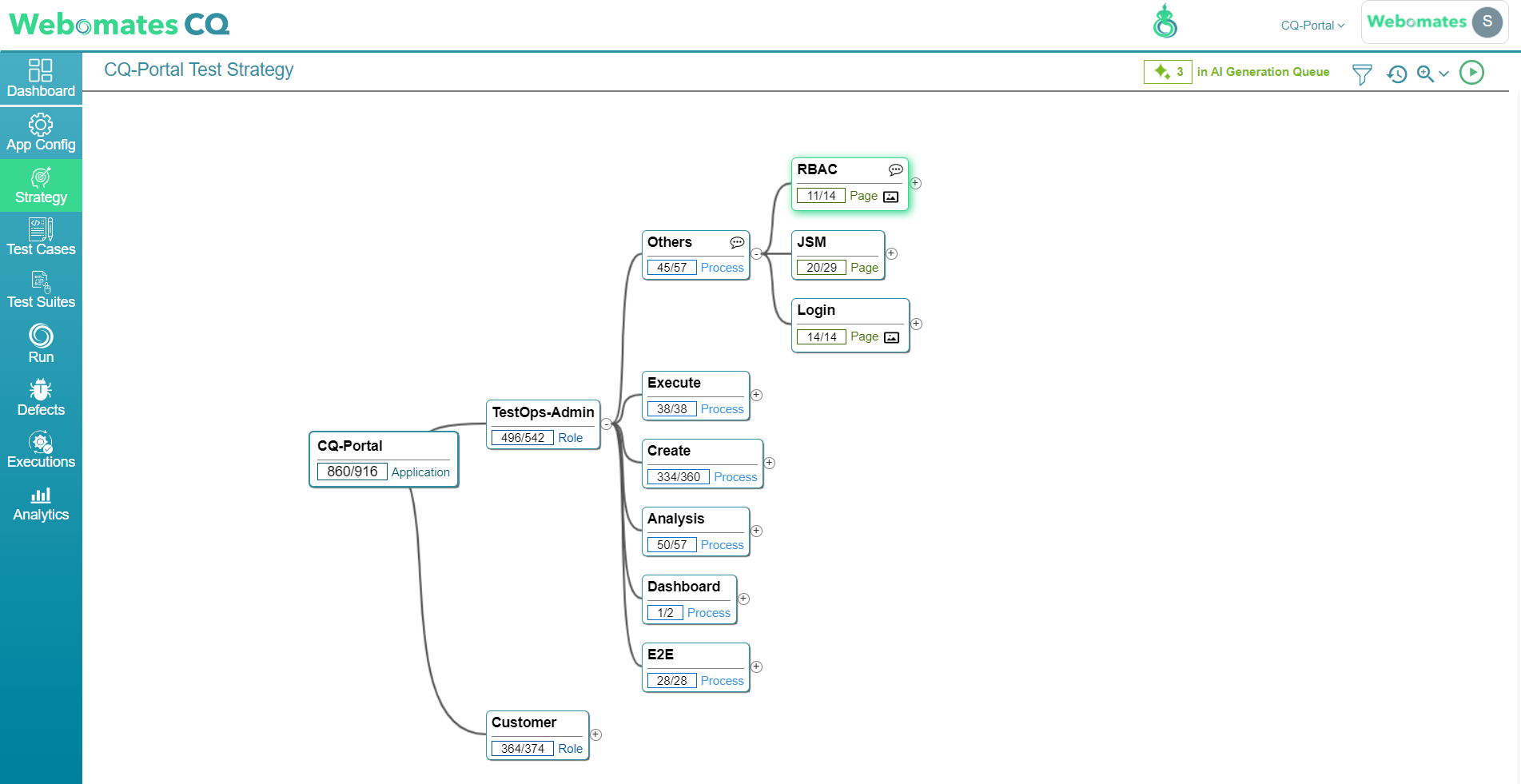Open comment icon on RBAC node
The height and width of the screenshot is (784, 1521).
(x=896, y=169)
